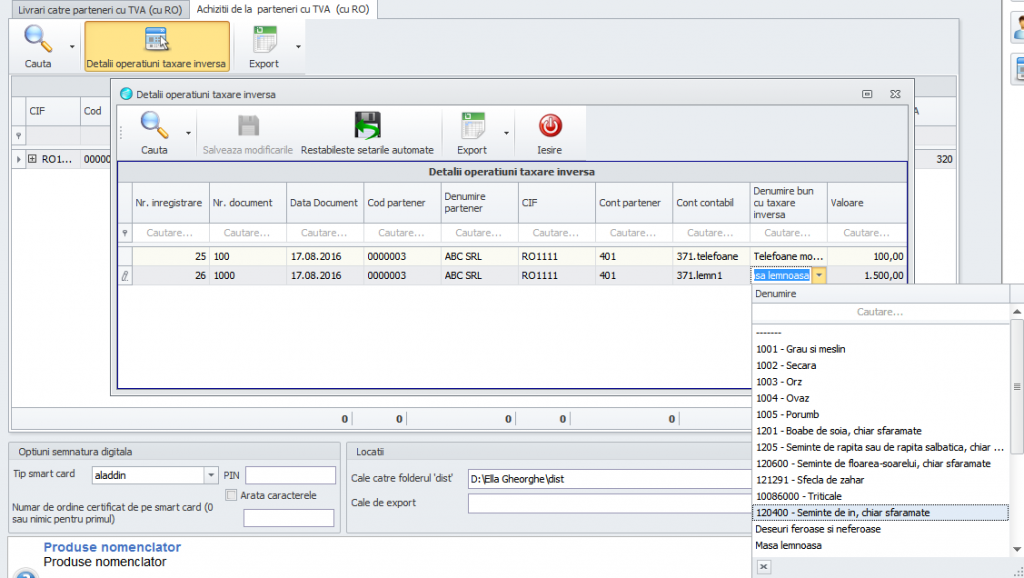This screenshot has height=578, width=1024.
Task: Click the Cauta magnifier icon in main toolbar
Action: coord(38,39)
